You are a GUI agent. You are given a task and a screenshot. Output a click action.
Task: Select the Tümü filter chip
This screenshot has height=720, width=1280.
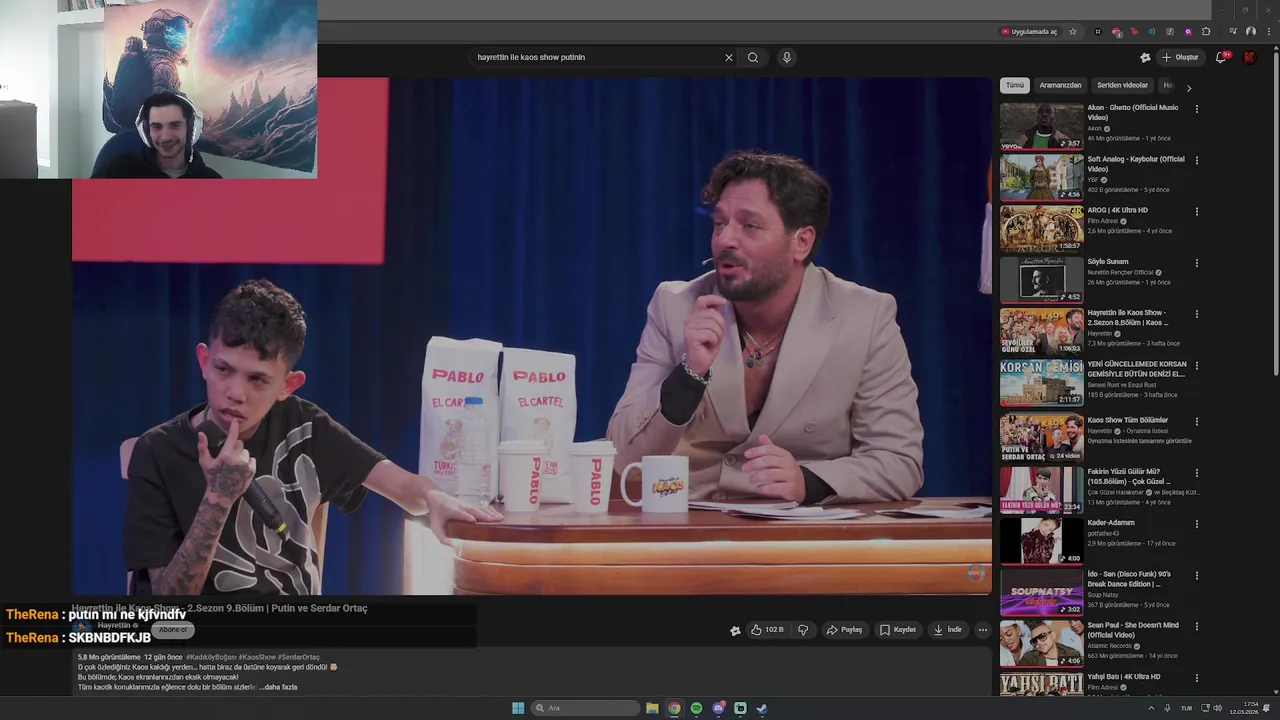1015,86
